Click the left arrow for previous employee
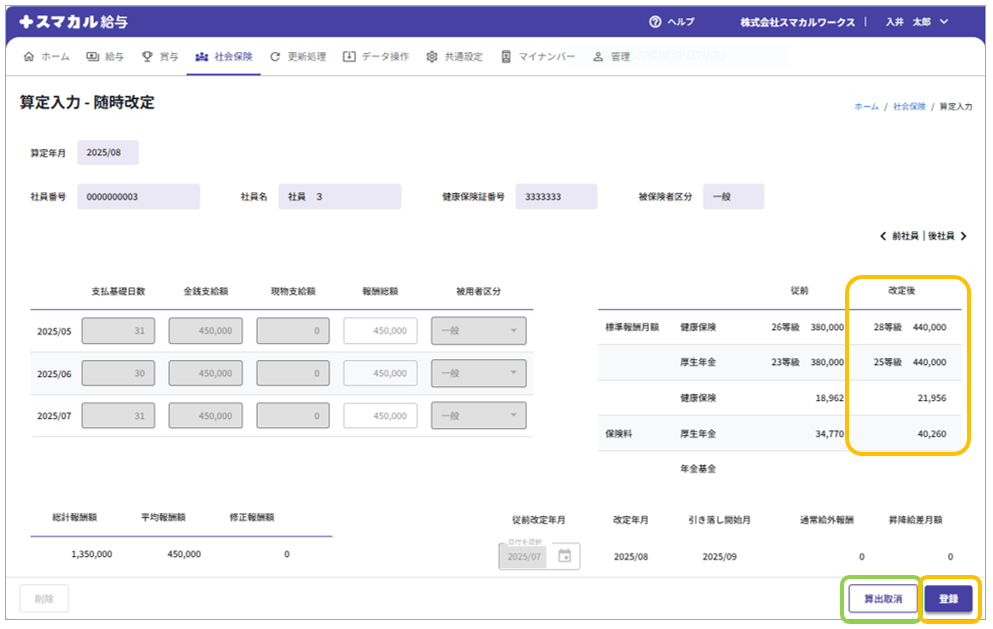Viewport: 993px width, 629px height. click(883, 236)
